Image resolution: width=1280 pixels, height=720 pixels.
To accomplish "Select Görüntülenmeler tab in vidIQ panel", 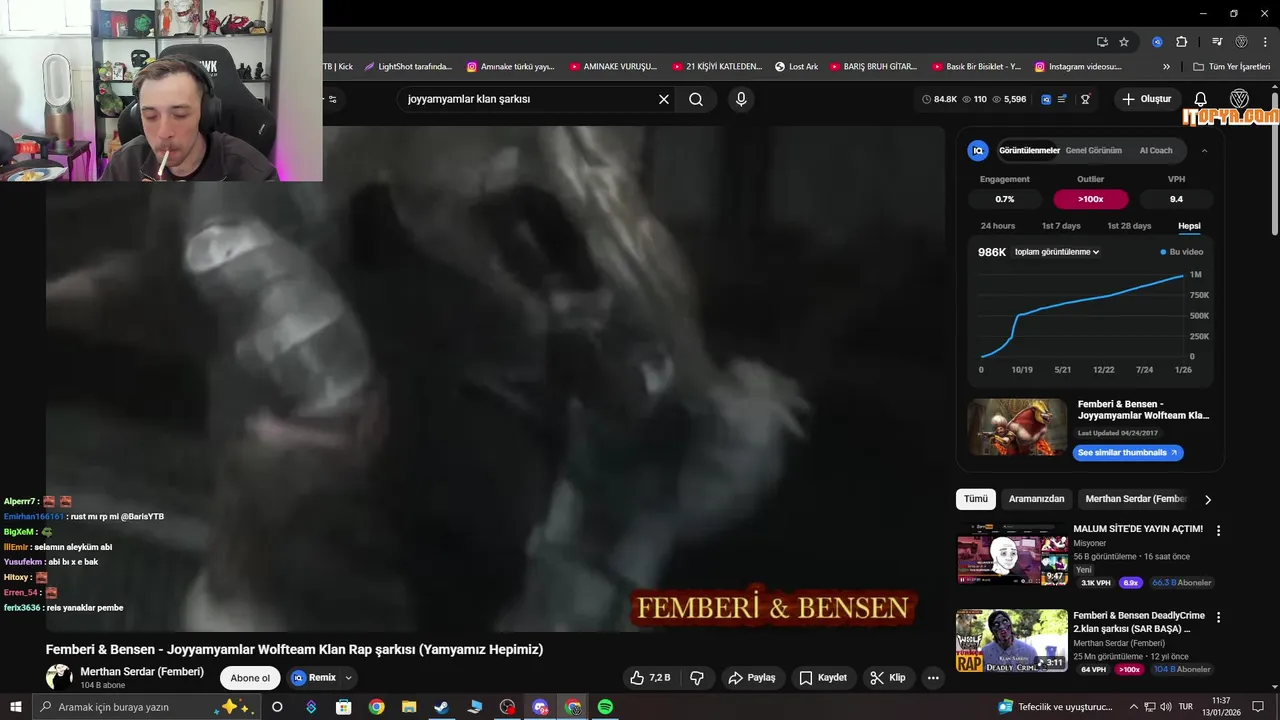I will pyautogui.click(x=1029, y=151).
